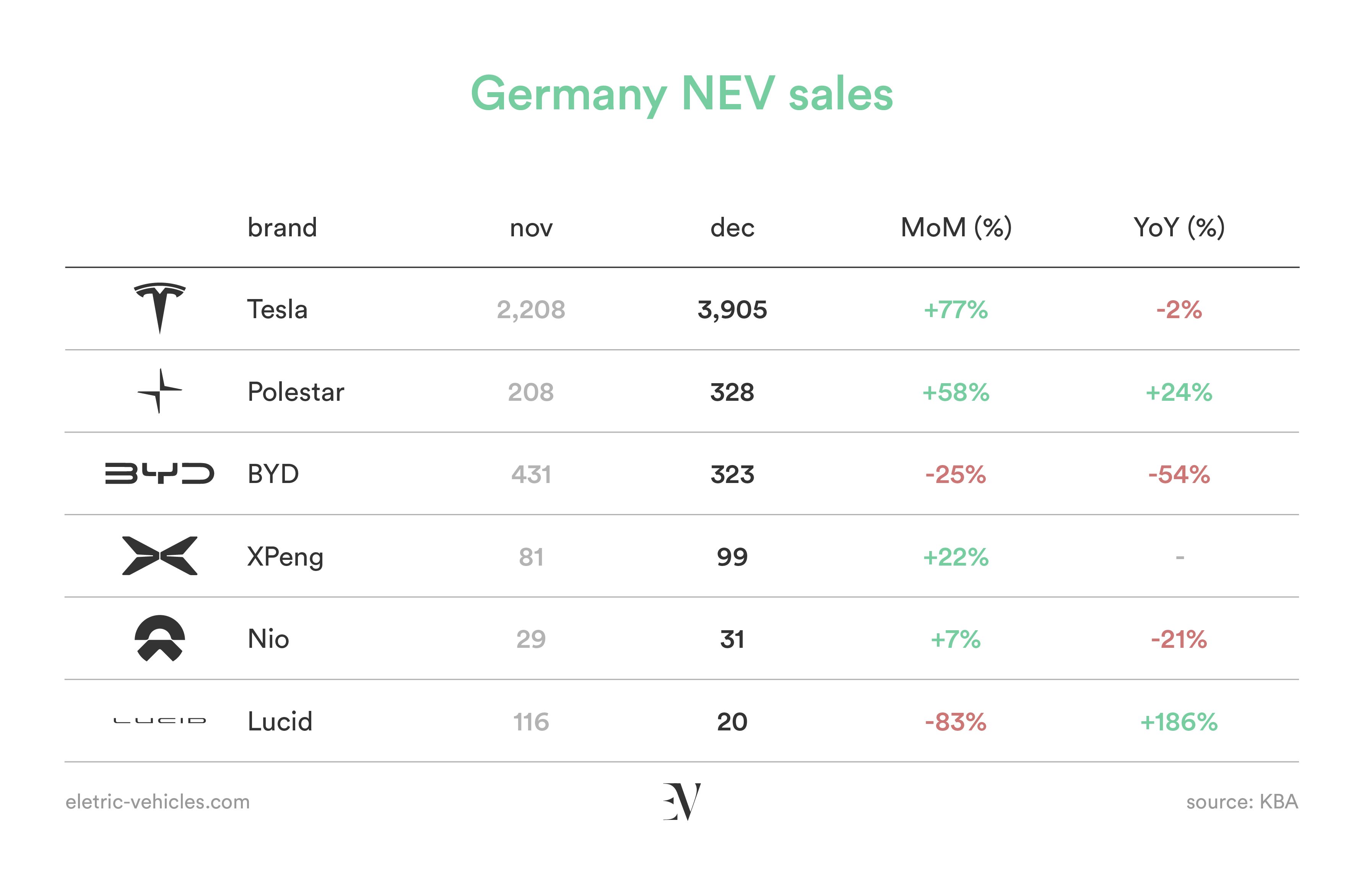Select the brand column header
1364x896 pixels.
282,228
